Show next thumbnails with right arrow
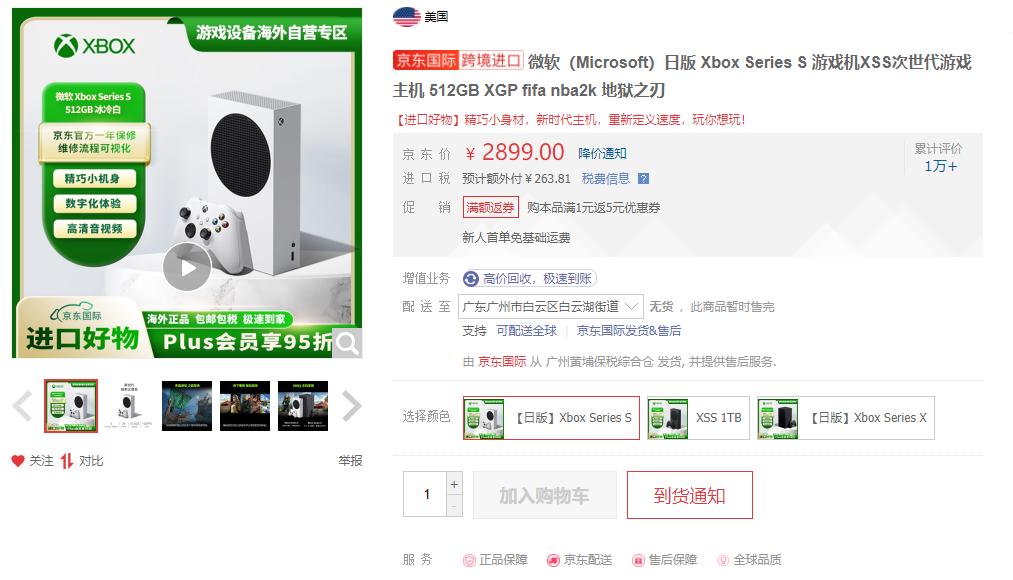The width and height of the screenshot is (1013, 580). (x=351, y=406)
